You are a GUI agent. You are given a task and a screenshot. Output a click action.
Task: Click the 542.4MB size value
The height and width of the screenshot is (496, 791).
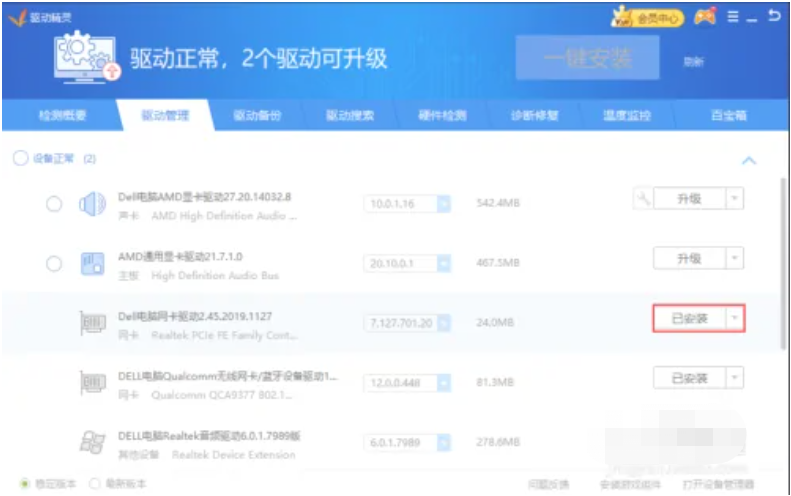498,203
